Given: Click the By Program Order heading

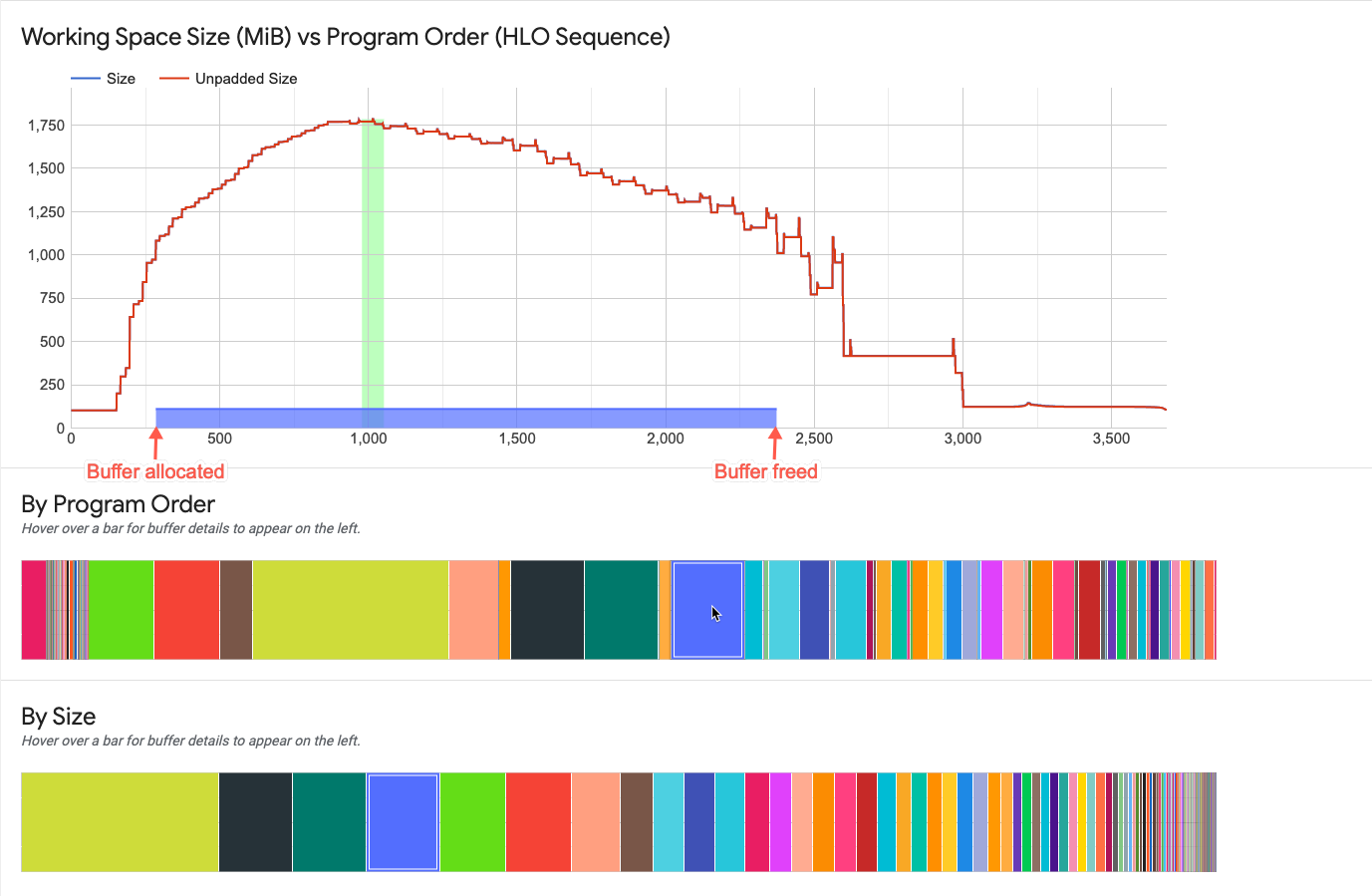Looking at the screenshot, I should click(118, 504).
